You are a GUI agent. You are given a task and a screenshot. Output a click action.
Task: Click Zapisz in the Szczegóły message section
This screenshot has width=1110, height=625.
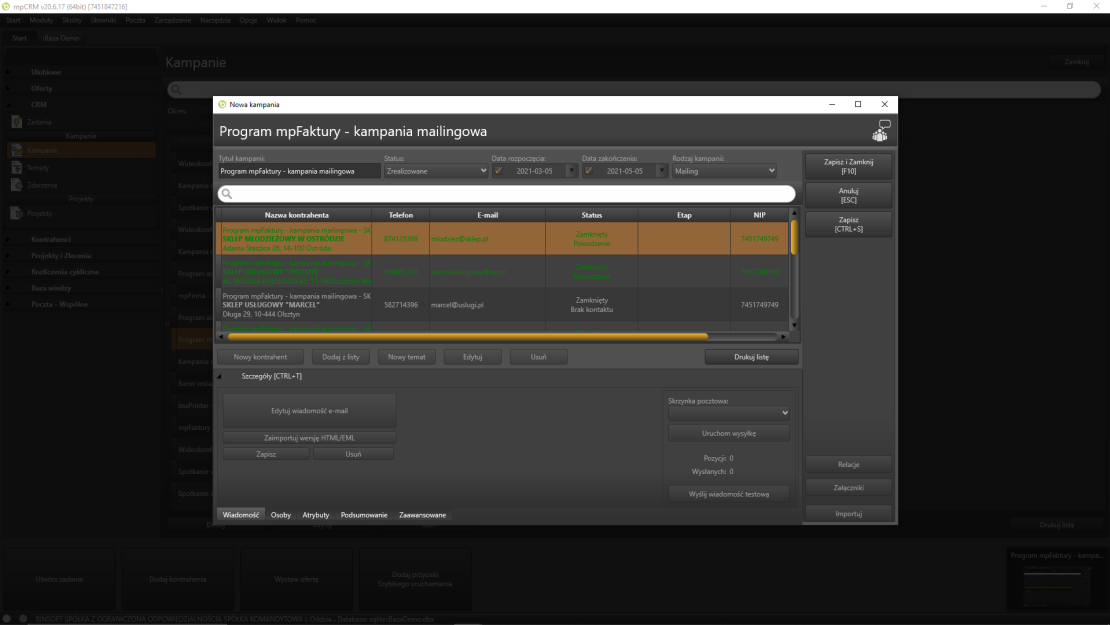[266, 454]
